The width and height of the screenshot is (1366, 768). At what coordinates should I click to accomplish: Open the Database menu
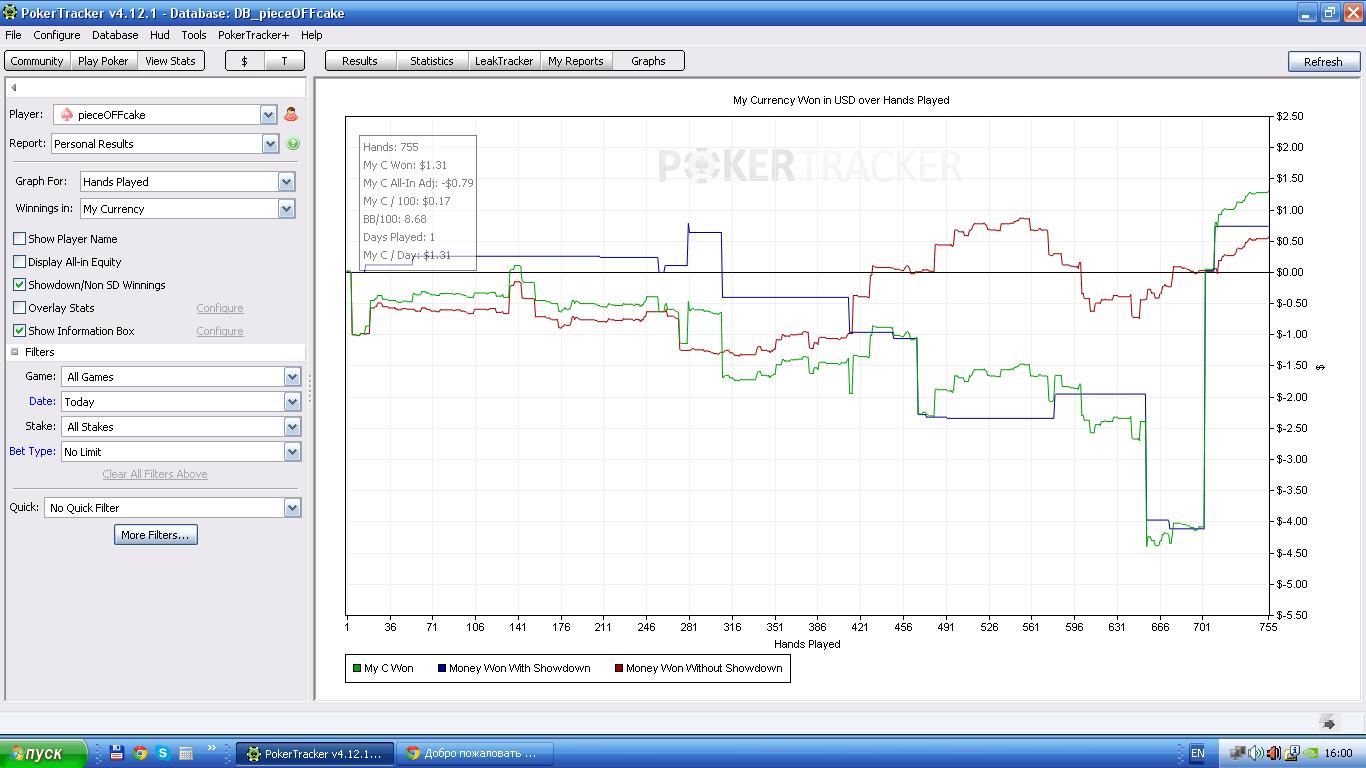pyautogui.click(x=115, y=35)
